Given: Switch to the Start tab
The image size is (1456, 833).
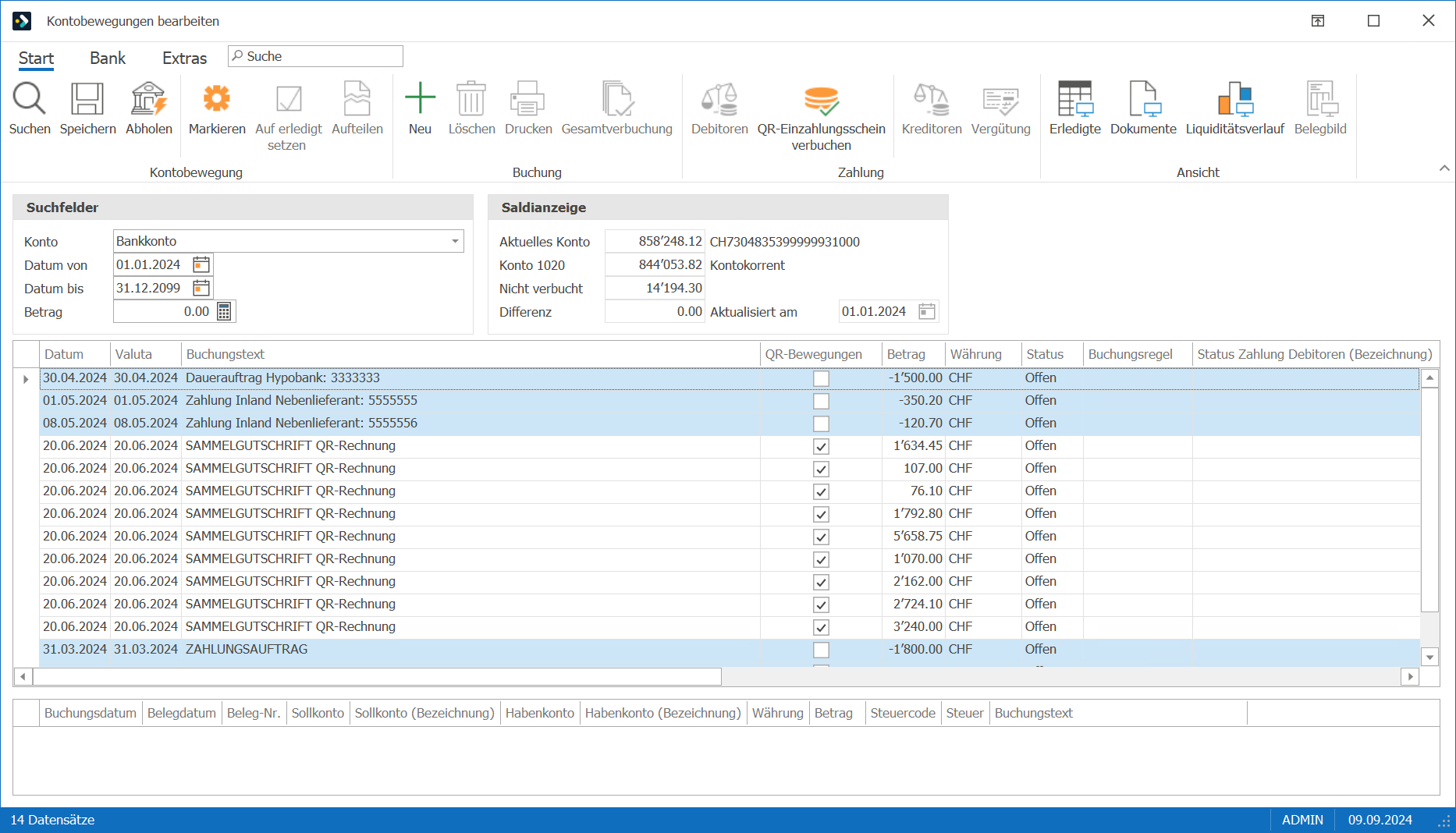Looking at the screenshot, I should point(36,58).
